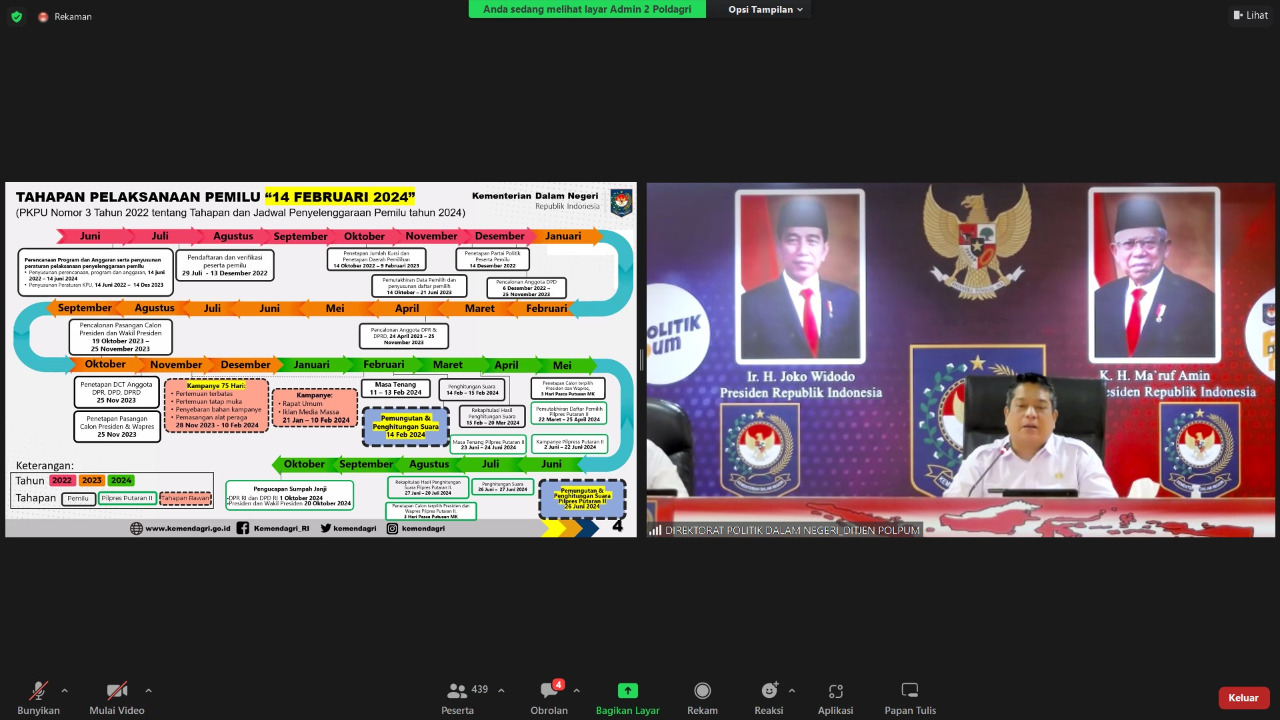Click the Kementerian Dalam Negeri logo on slide
This screenshot has height=720, width=1280.
[620, 201]
